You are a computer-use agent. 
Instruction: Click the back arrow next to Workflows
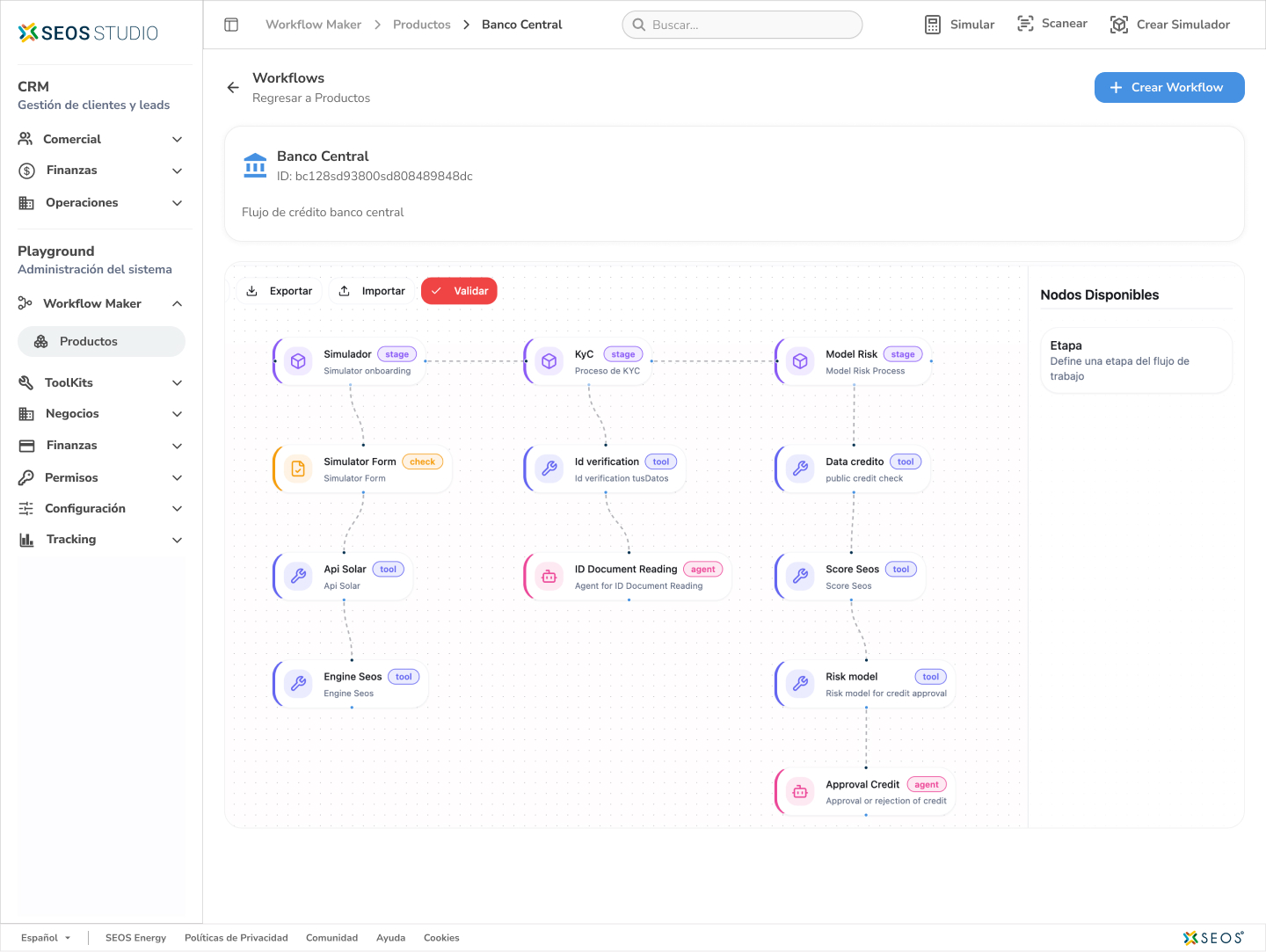tap(233, 87)
